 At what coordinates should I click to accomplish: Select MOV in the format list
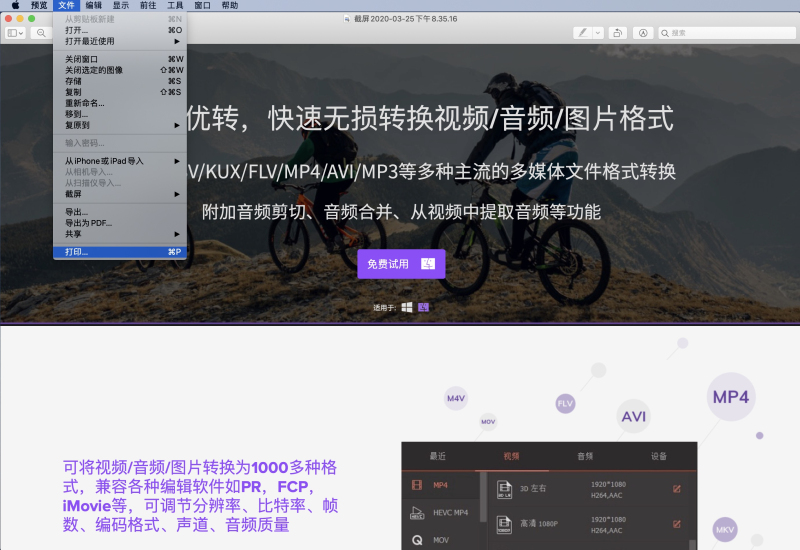[x=441, y=540]
